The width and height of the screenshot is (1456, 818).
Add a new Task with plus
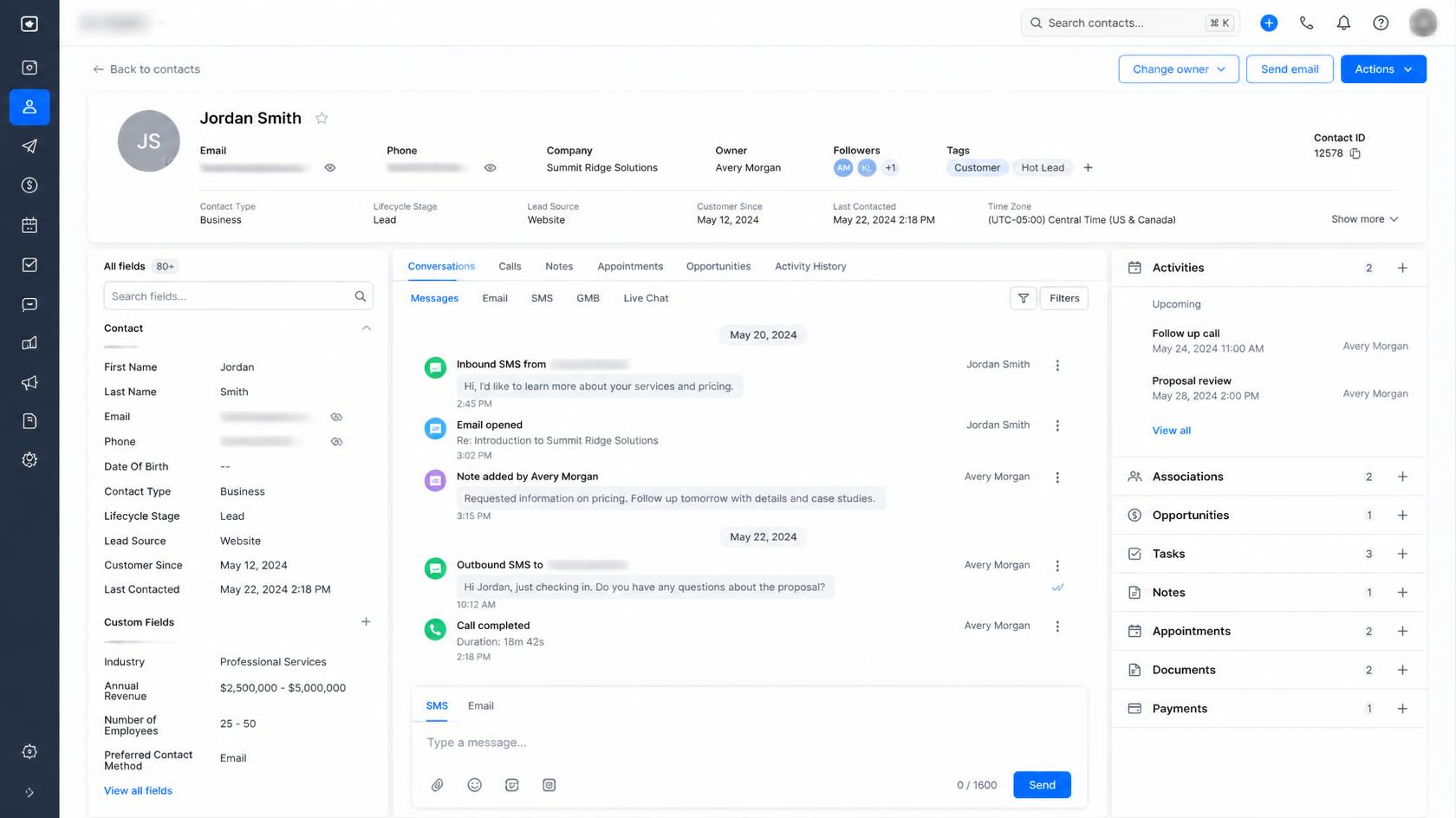(1402, 554)
